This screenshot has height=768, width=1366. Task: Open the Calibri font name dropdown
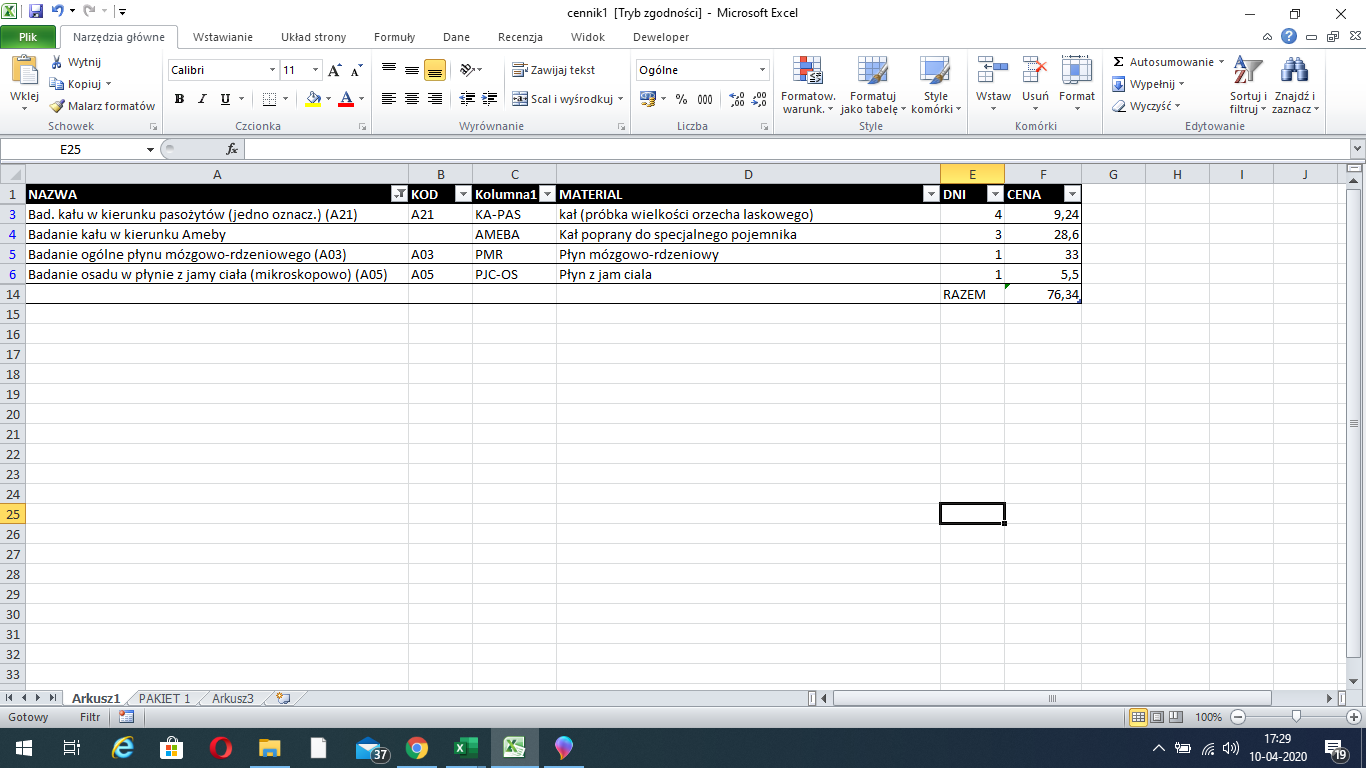[x=272, y=70]
